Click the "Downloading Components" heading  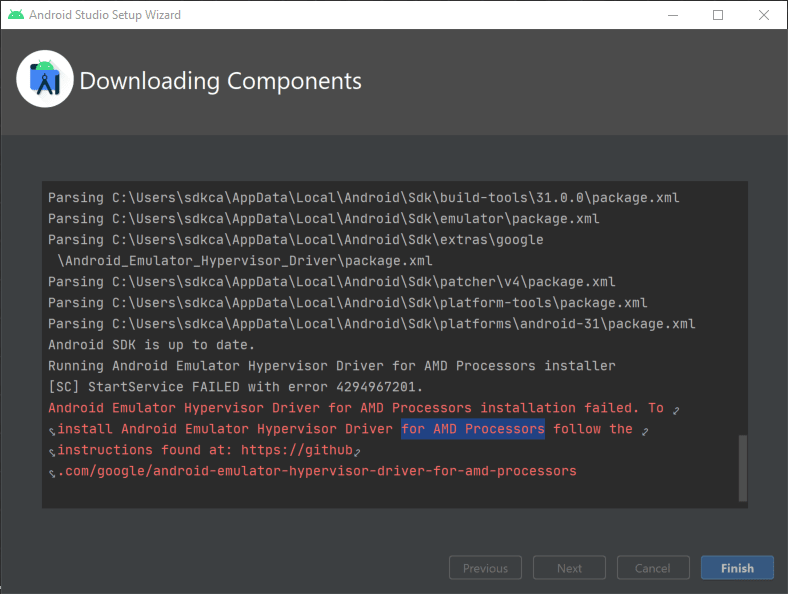(x=221, y=81)
